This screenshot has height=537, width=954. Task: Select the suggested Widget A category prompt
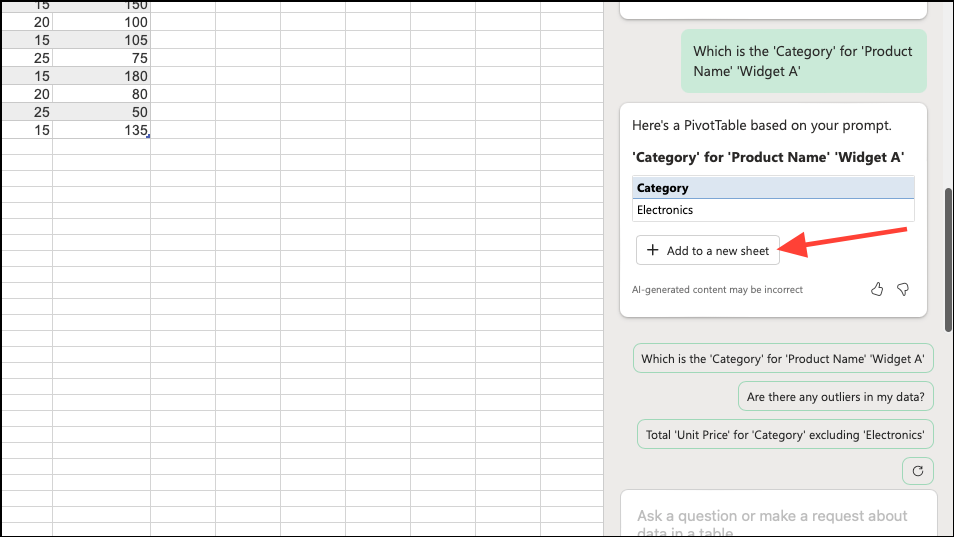point(782,359)
